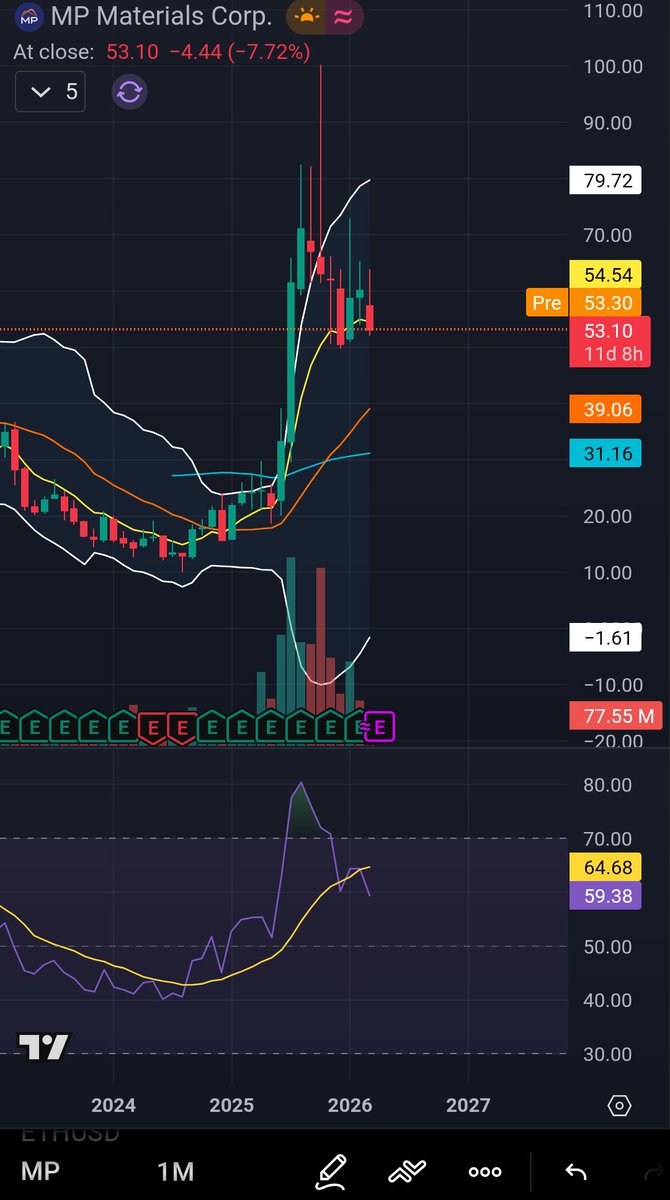Tap the pink wavy data-status icon
Image resolution: width=670 pixels, height=1200 pixels.
pyautogui.click(x=343, y=17)
